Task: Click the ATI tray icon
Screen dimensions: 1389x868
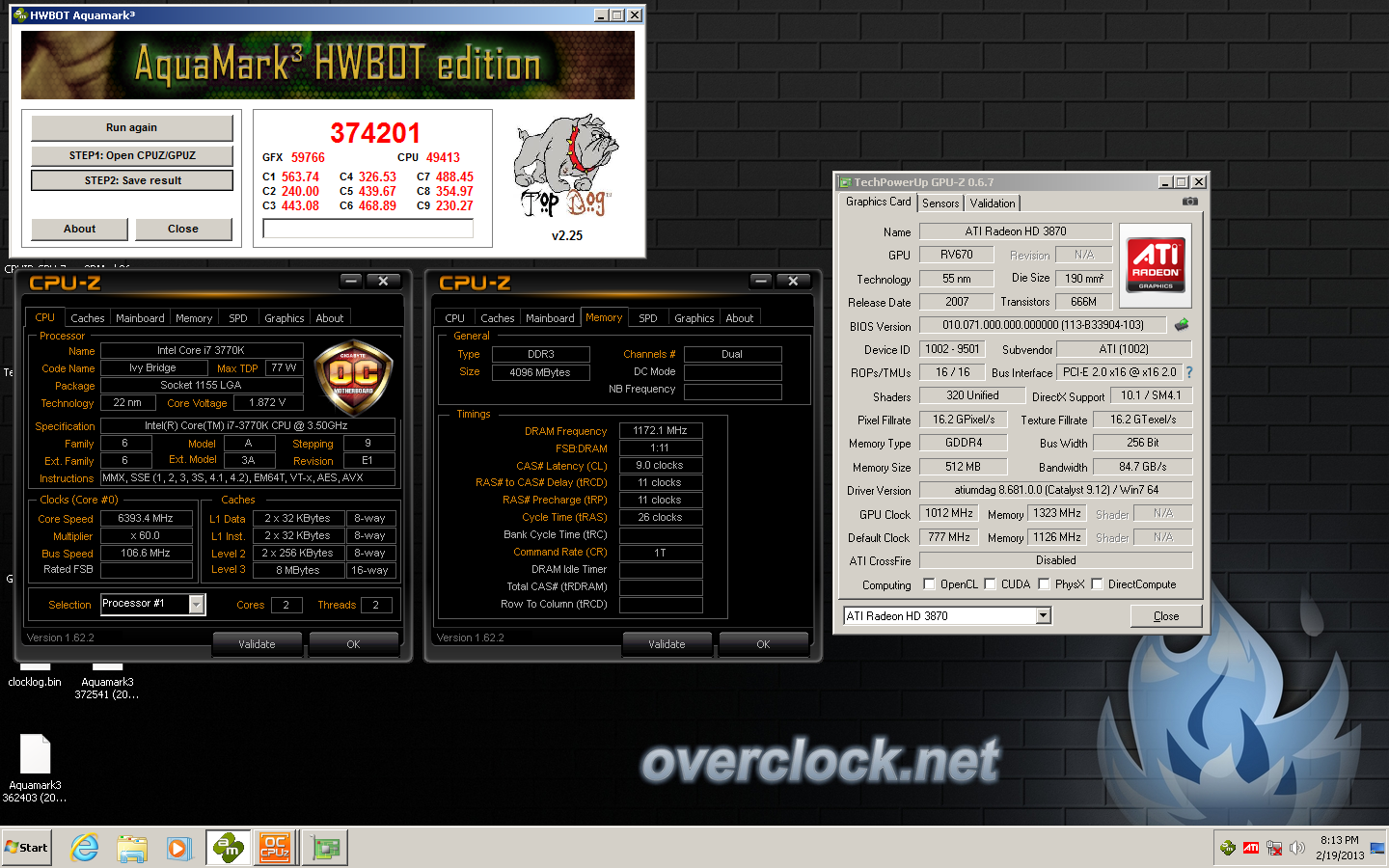Action: pos(1251,848)
